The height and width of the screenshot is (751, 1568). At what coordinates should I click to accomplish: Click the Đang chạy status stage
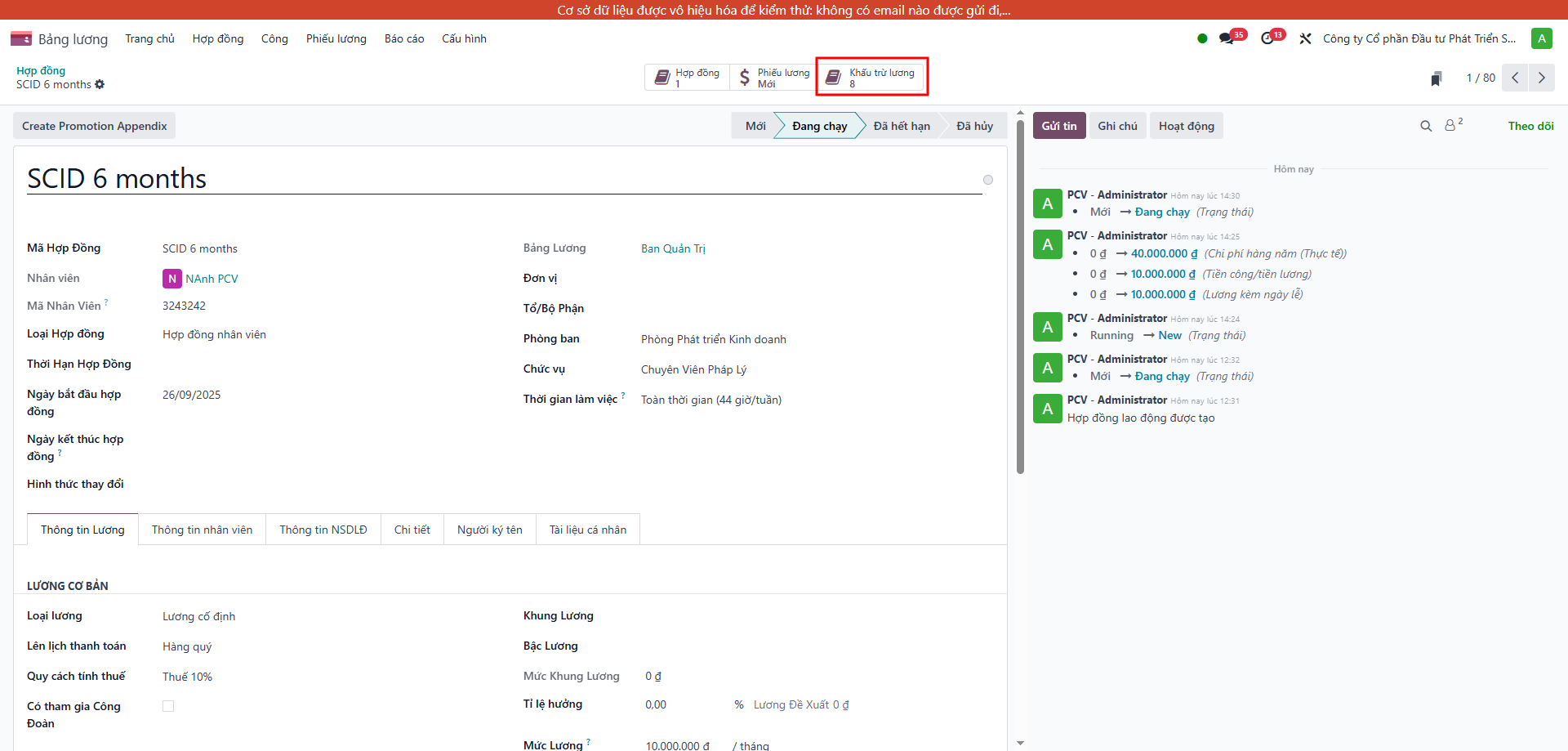coord(819,126)
